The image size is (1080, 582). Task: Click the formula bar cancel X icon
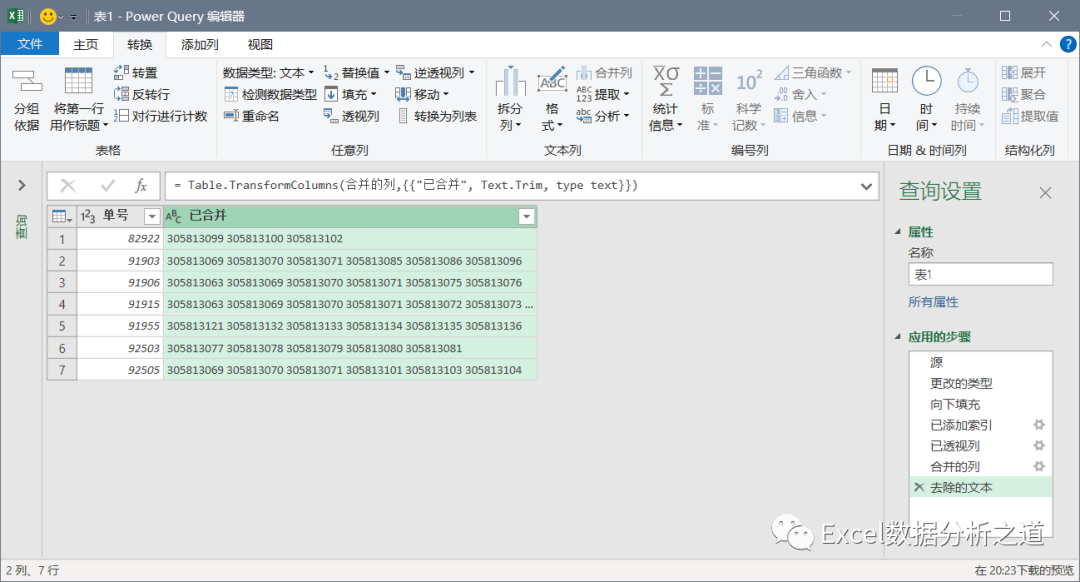pos(68,185)
